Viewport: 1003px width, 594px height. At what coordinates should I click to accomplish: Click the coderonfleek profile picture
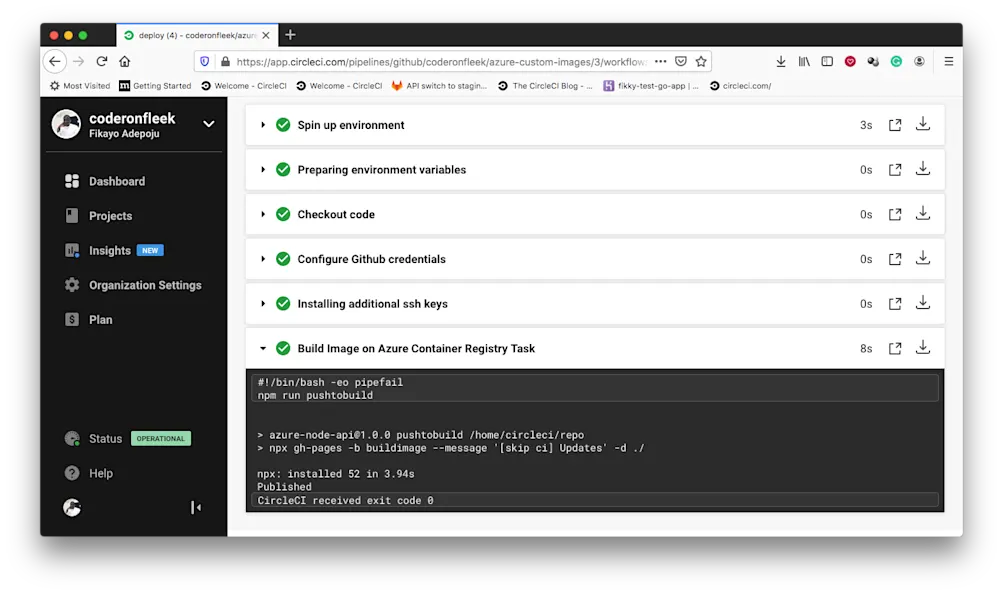(67, 124)
